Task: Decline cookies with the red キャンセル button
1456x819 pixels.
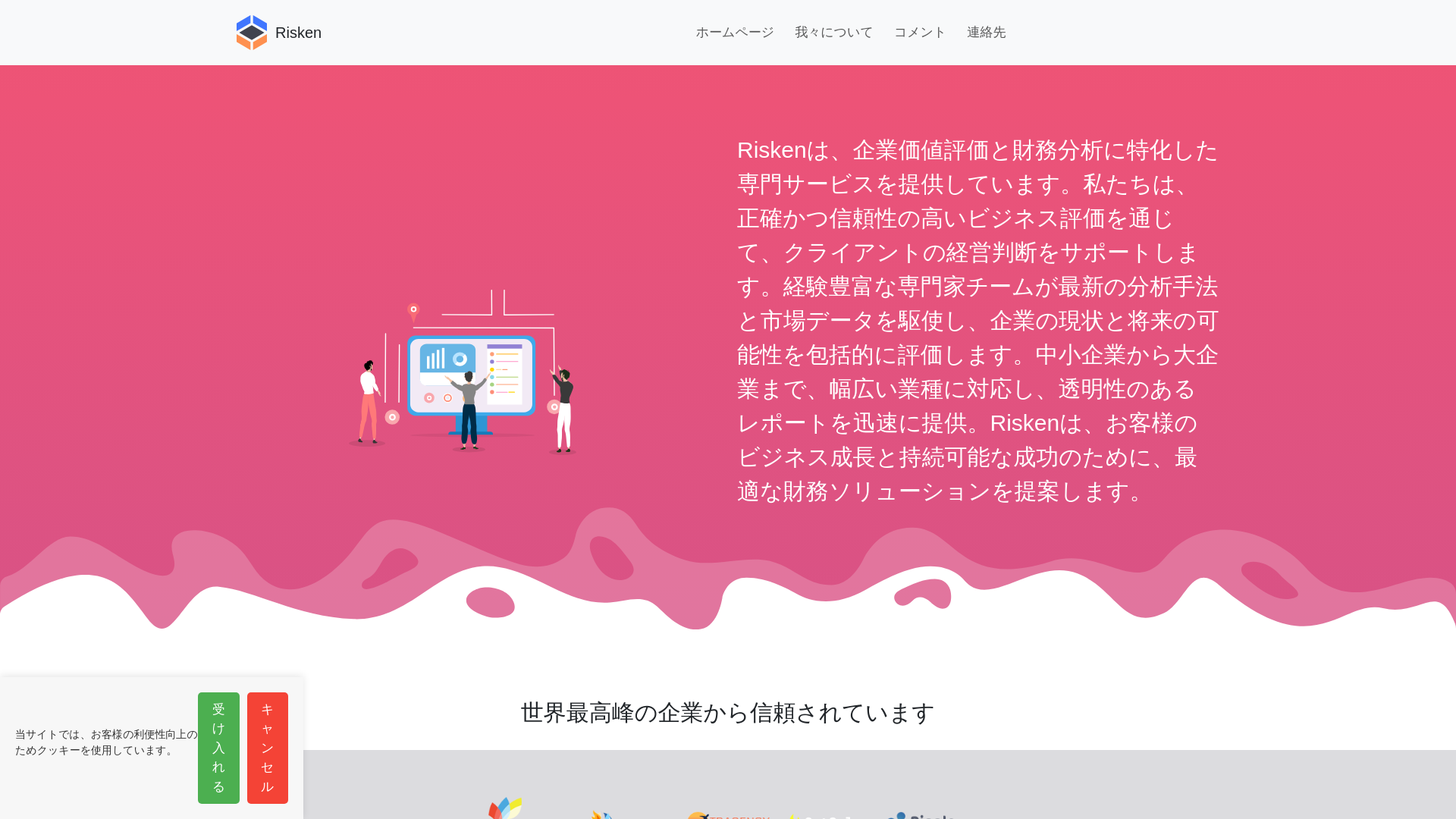Action: point(268,748)
